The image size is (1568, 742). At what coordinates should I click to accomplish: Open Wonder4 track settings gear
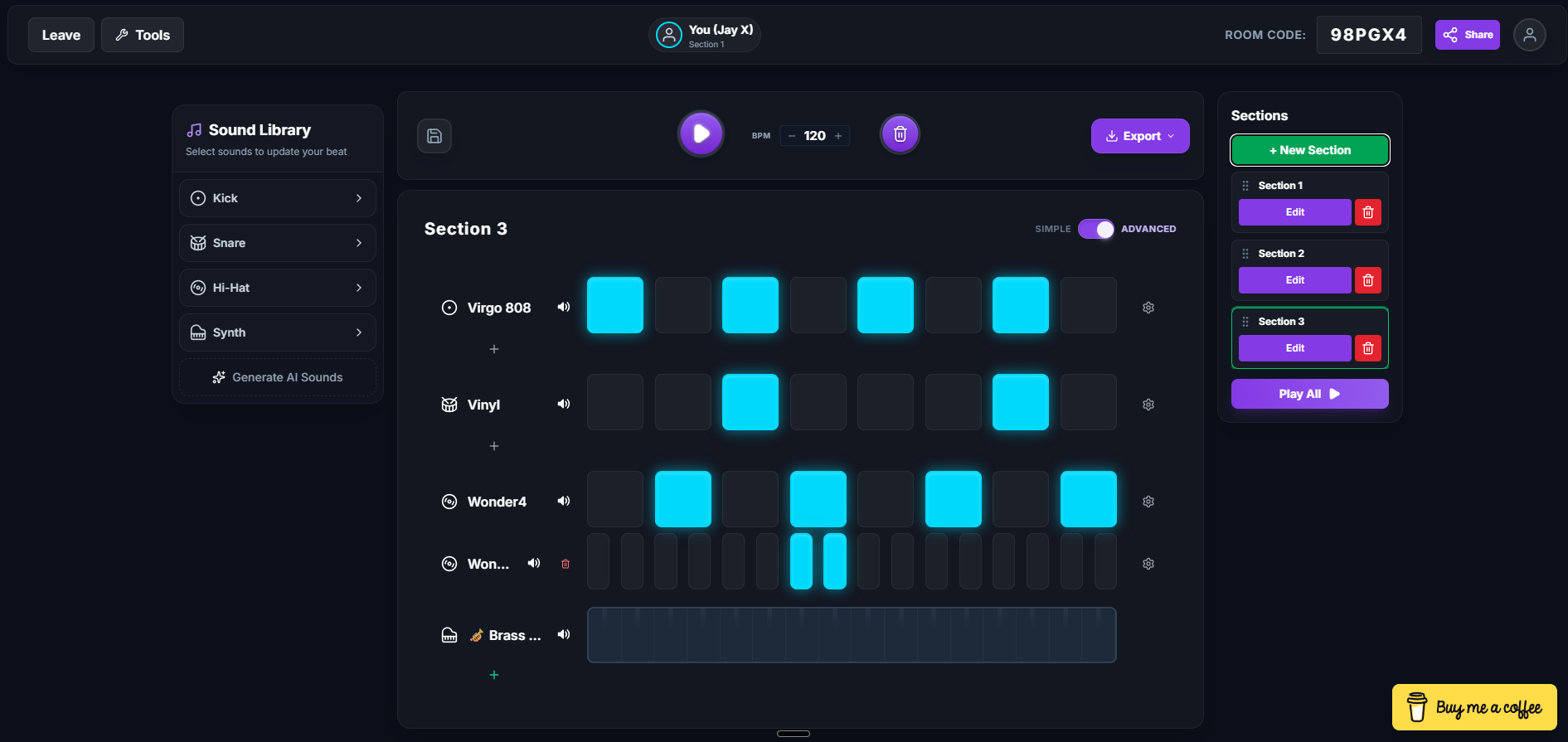(1148, 502)
